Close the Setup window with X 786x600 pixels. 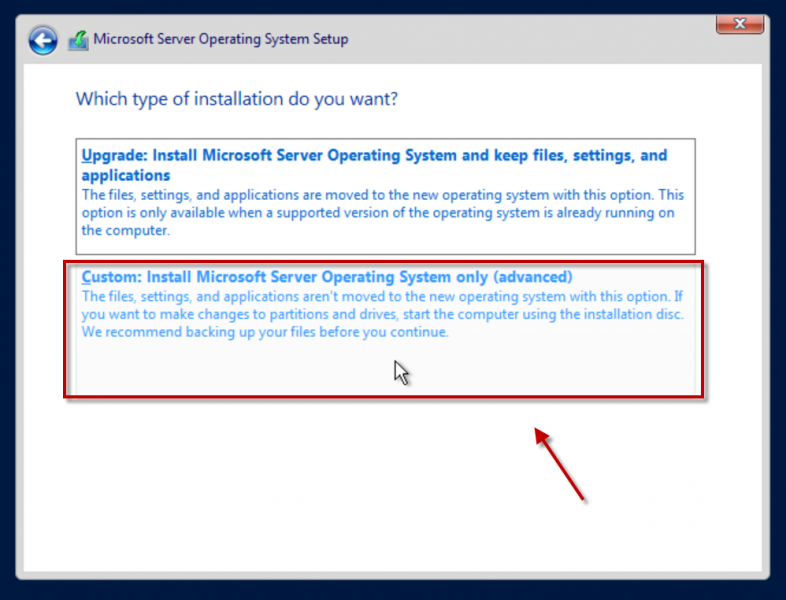coord(740,24)
